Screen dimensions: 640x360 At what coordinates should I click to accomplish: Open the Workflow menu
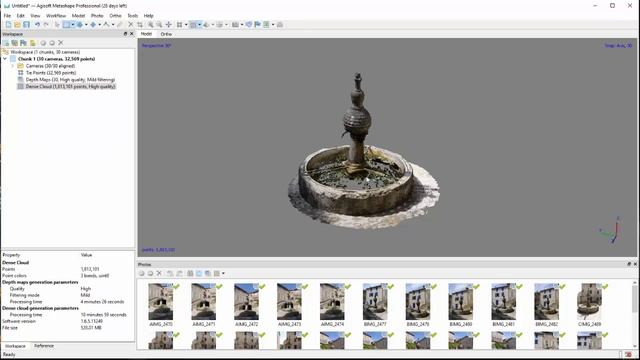coord(56,16)
